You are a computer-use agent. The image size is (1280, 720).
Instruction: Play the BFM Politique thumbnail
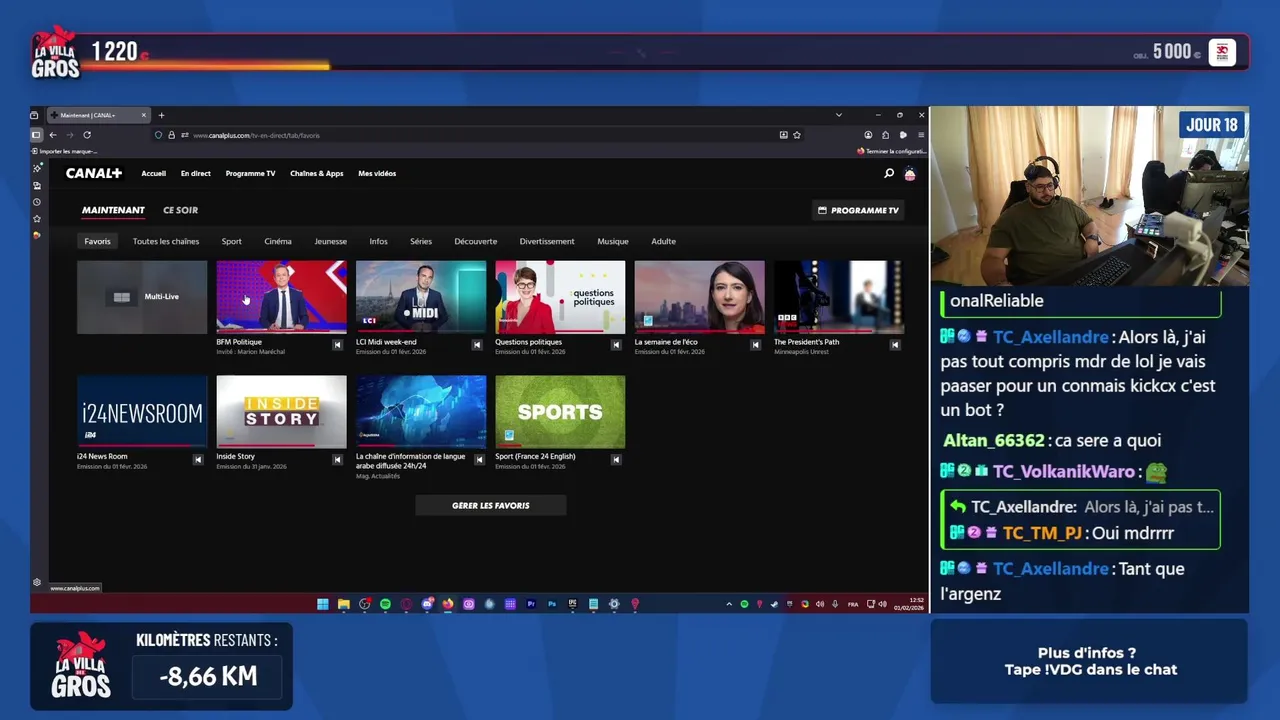pos(281,297)
